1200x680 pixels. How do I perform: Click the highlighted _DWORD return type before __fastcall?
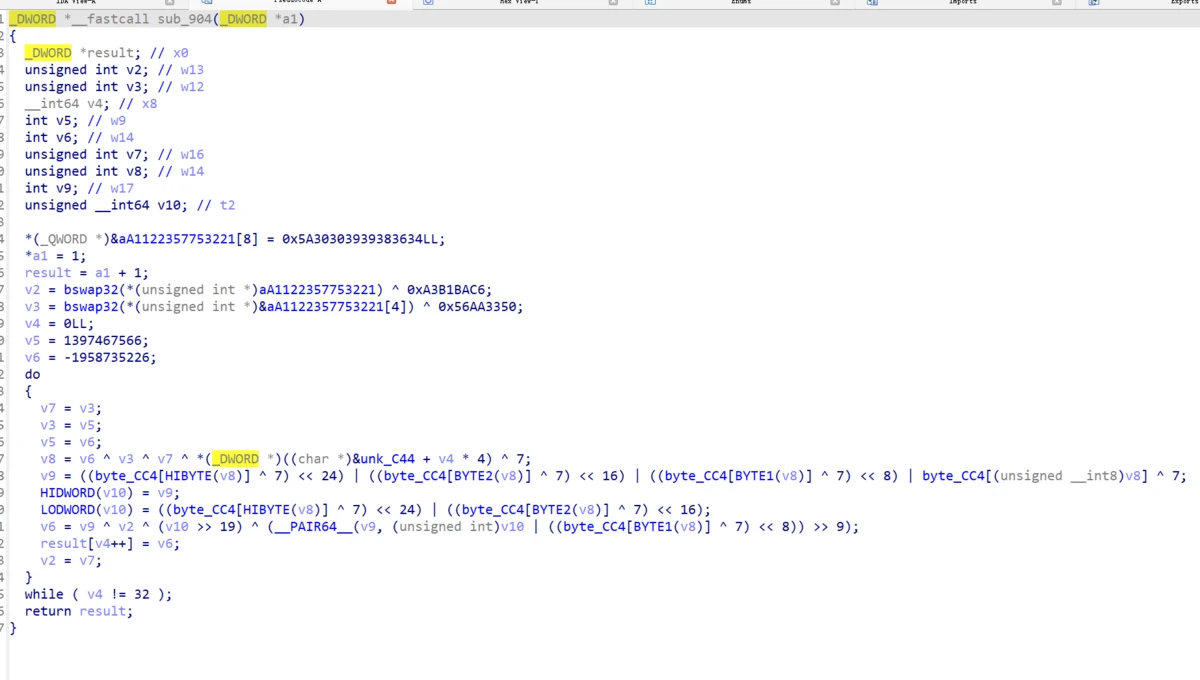tap(33, 19)
